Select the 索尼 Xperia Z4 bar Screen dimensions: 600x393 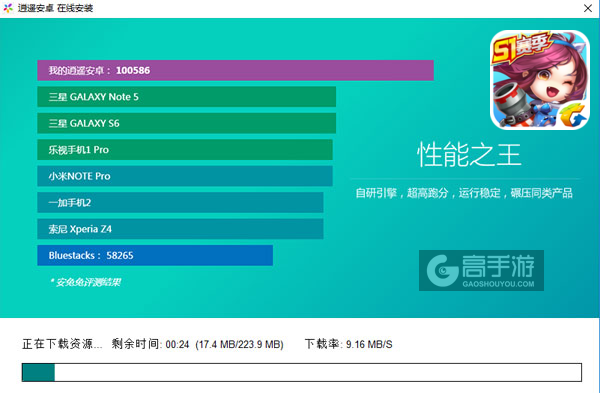pos(180,229)
